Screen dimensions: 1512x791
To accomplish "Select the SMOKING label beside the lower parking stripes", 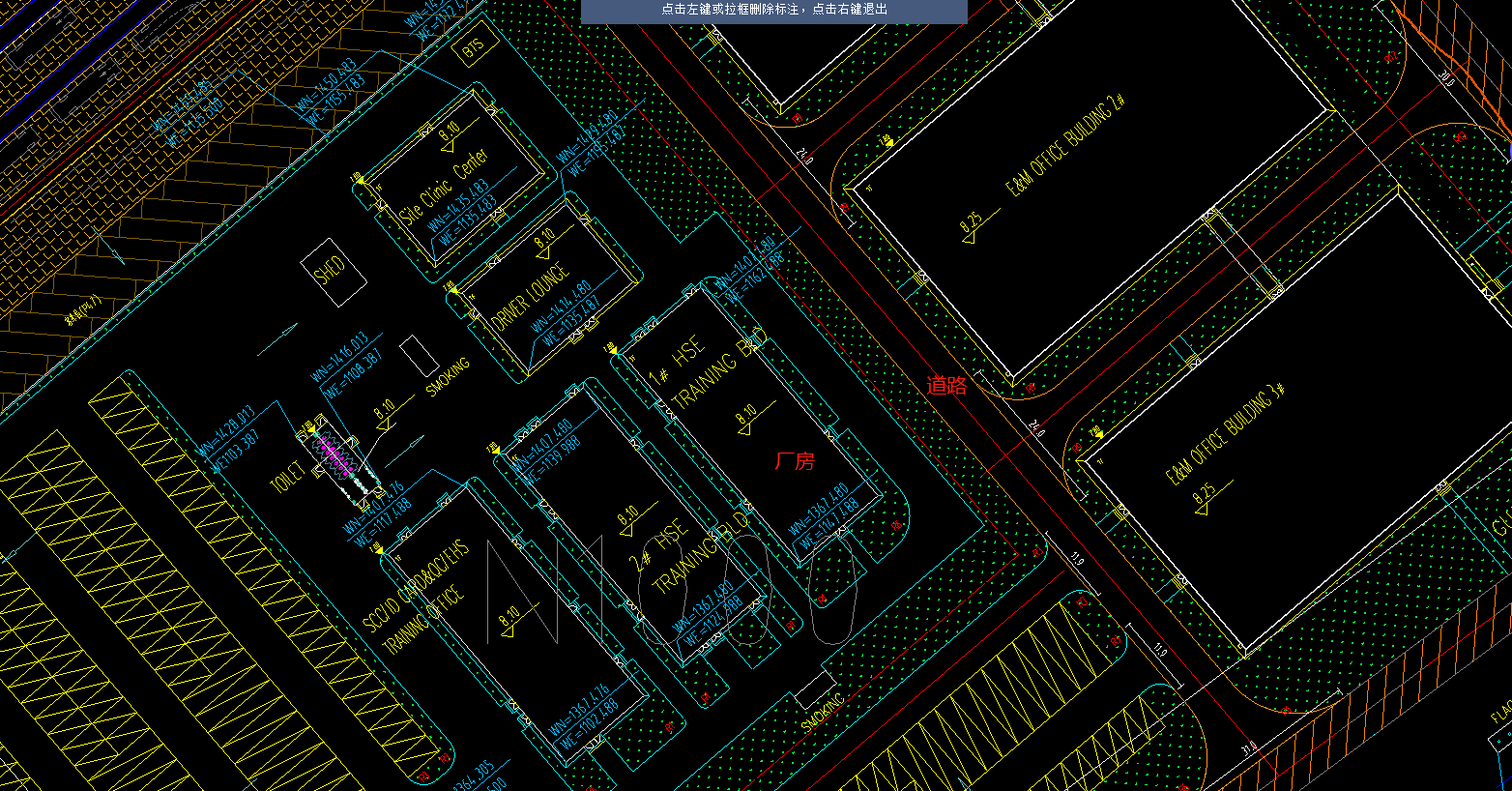I will click(x=823, y=713).
